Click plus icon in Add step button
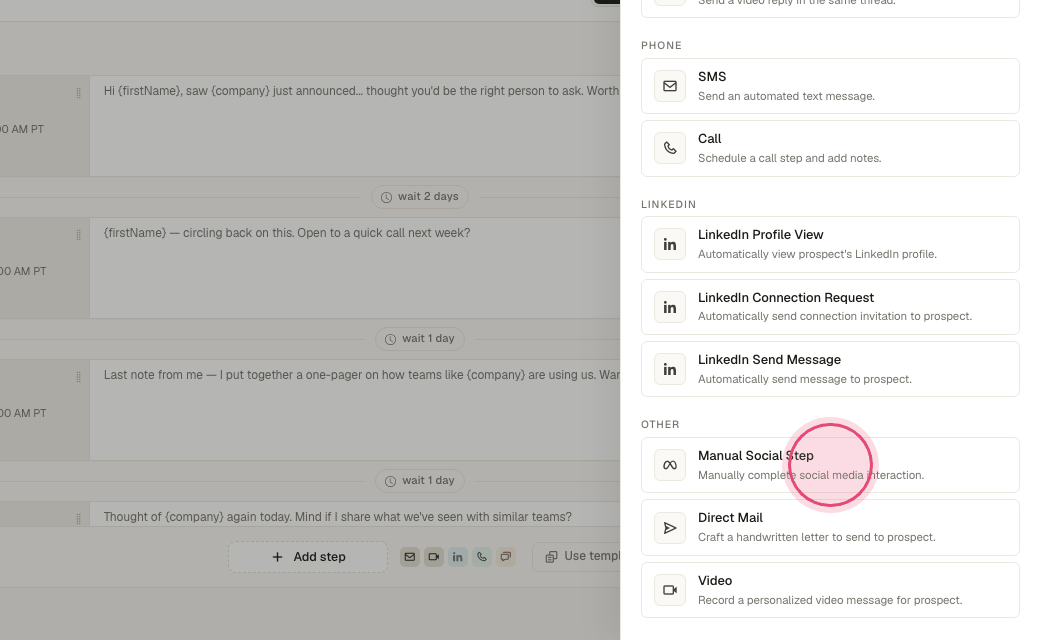 click(277, 557)
